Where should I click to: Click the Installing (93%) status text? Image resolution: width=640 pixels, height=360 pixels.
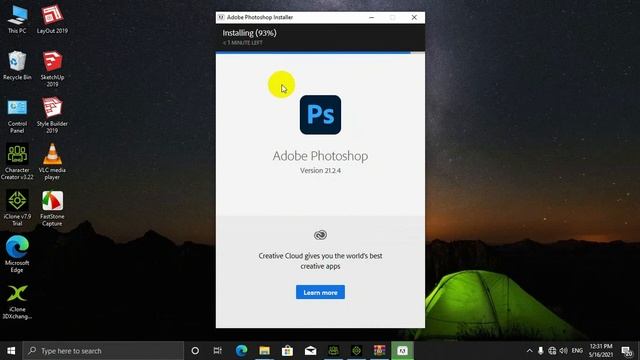coord(249,33)
